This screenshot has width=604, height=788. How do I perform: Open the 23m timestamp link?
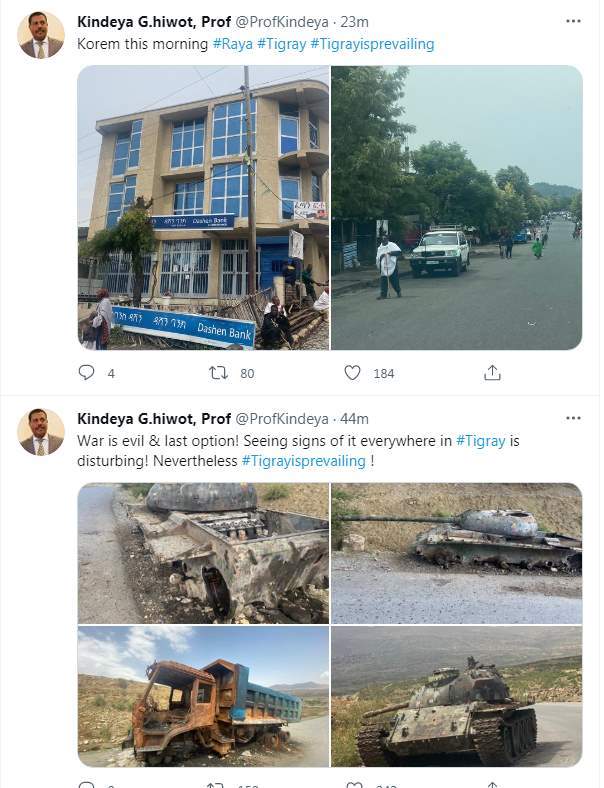tap(354, 22)
